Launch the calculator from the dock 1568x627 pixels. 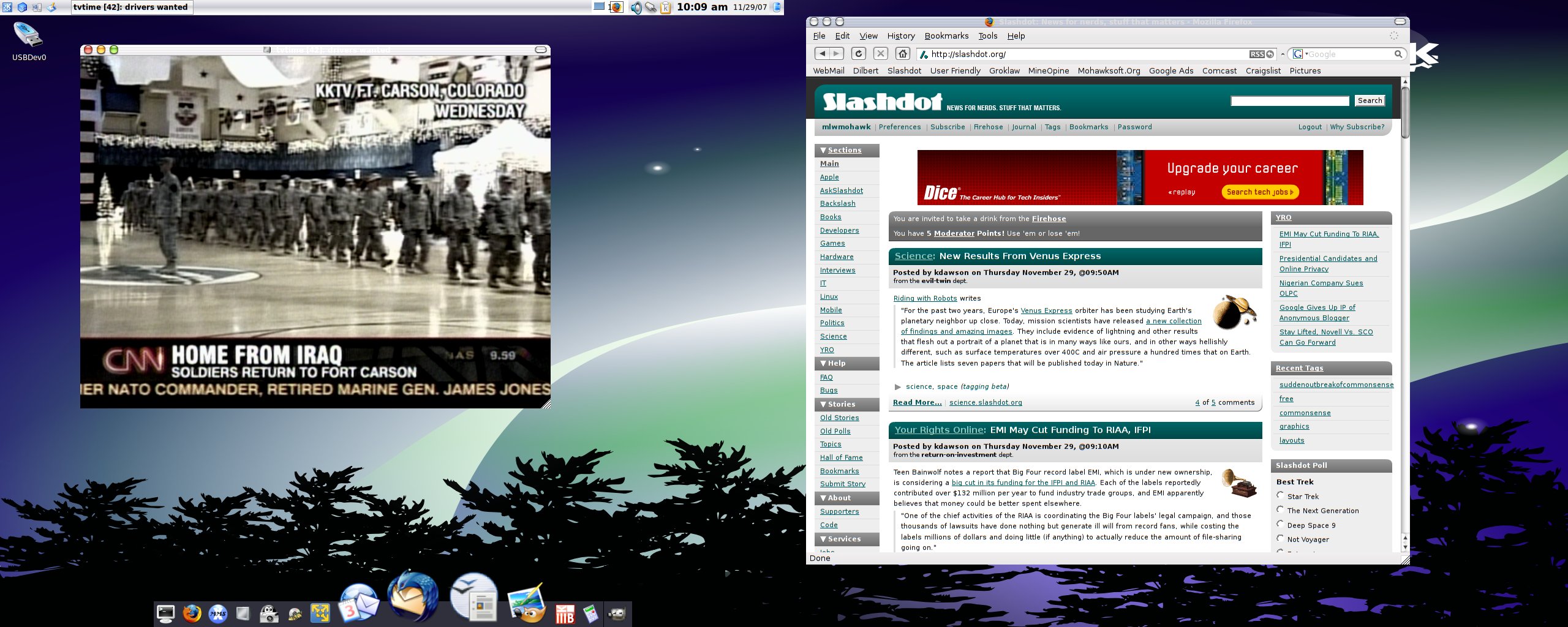pos(590,613)
